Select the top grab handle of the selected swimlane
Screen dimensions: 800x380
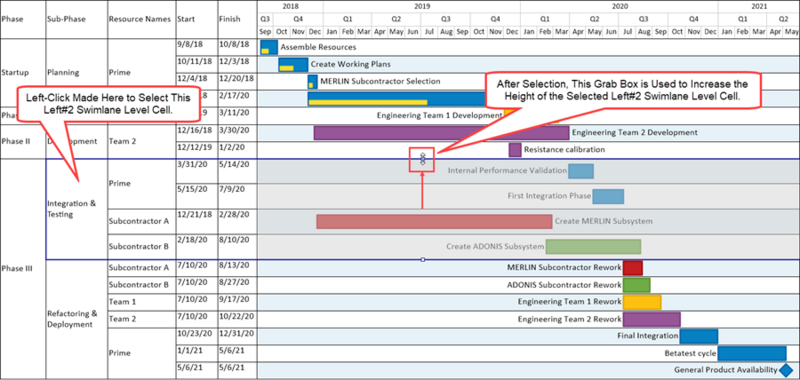[x=422, y=159]
